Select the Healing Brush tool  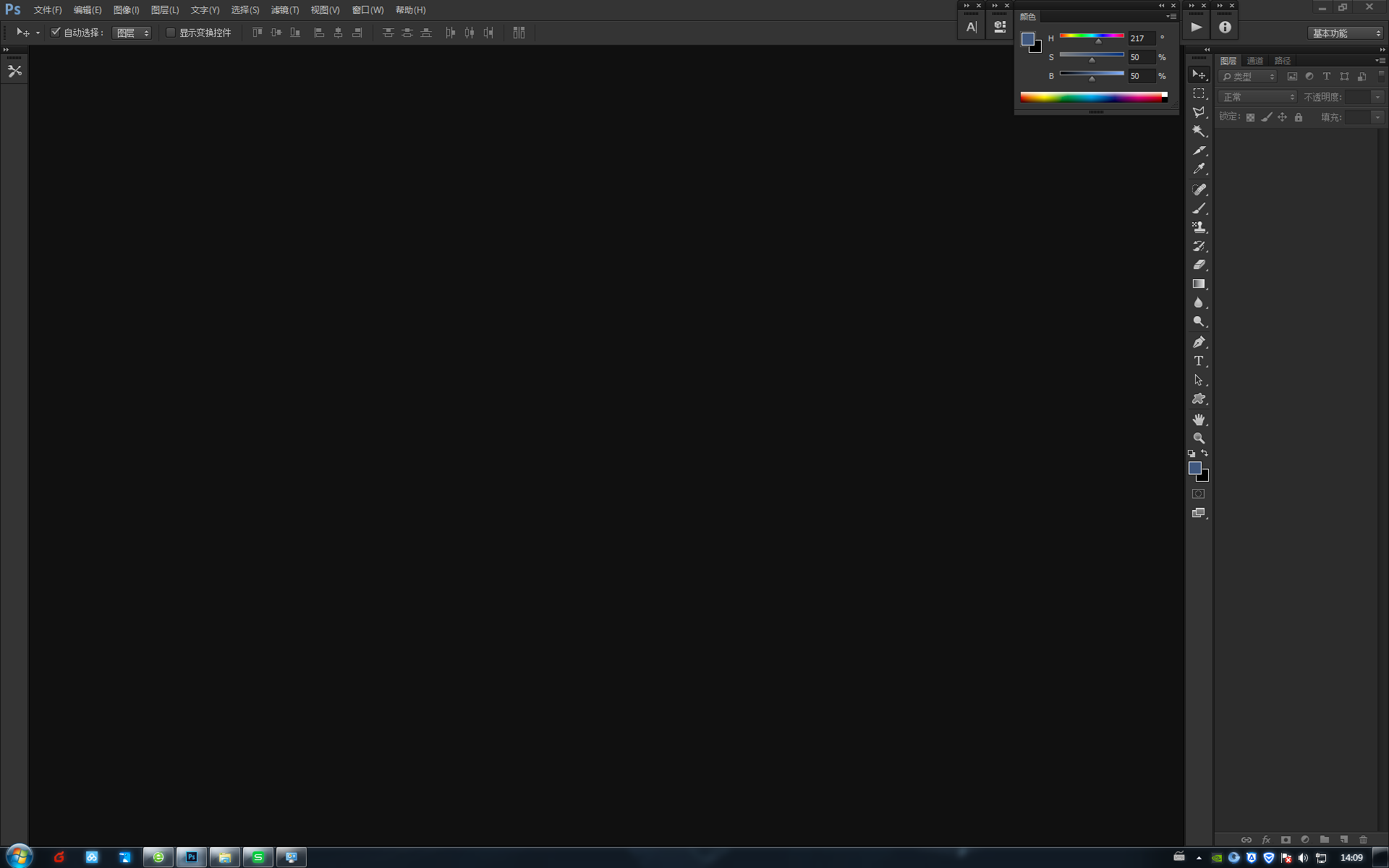(1199, 189)
